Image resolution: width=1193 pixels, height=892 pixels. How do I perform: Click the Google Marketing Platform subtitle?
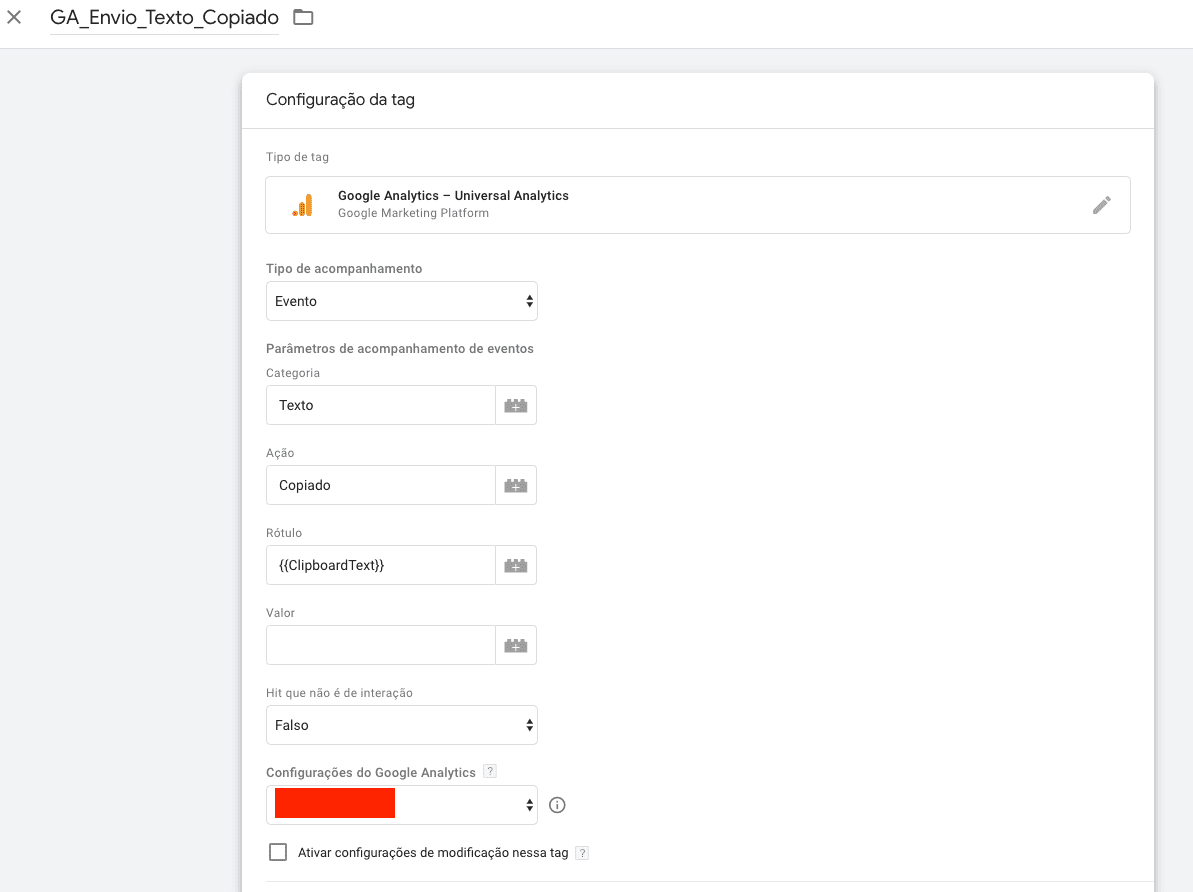coord(413,213)
